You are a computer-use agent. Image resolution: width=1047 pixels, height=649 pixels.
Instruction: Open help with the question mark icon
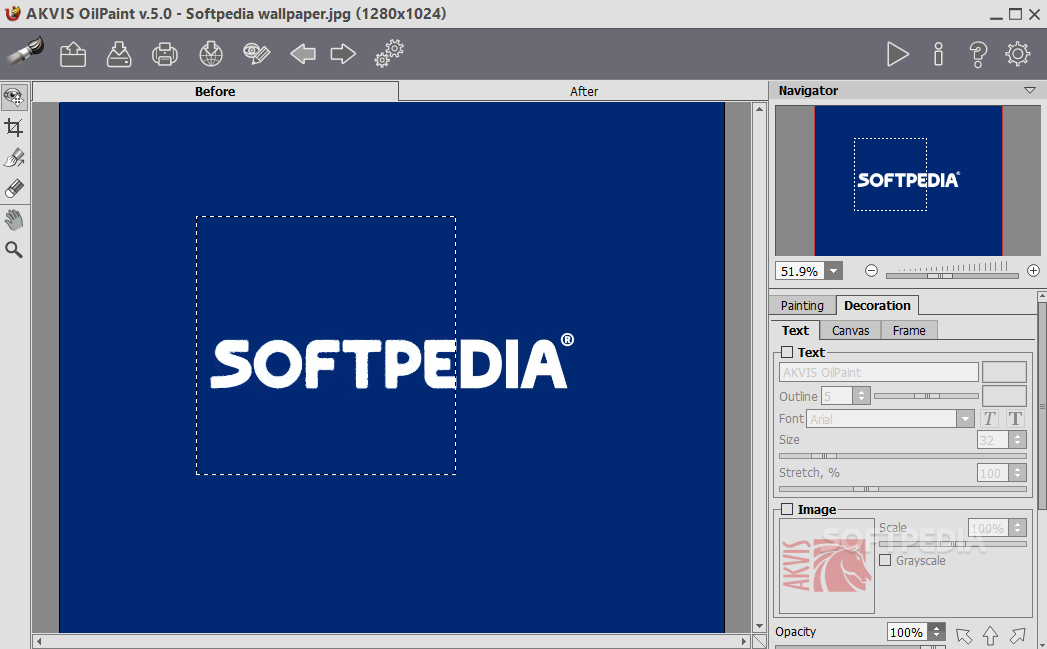pos(978,54)
